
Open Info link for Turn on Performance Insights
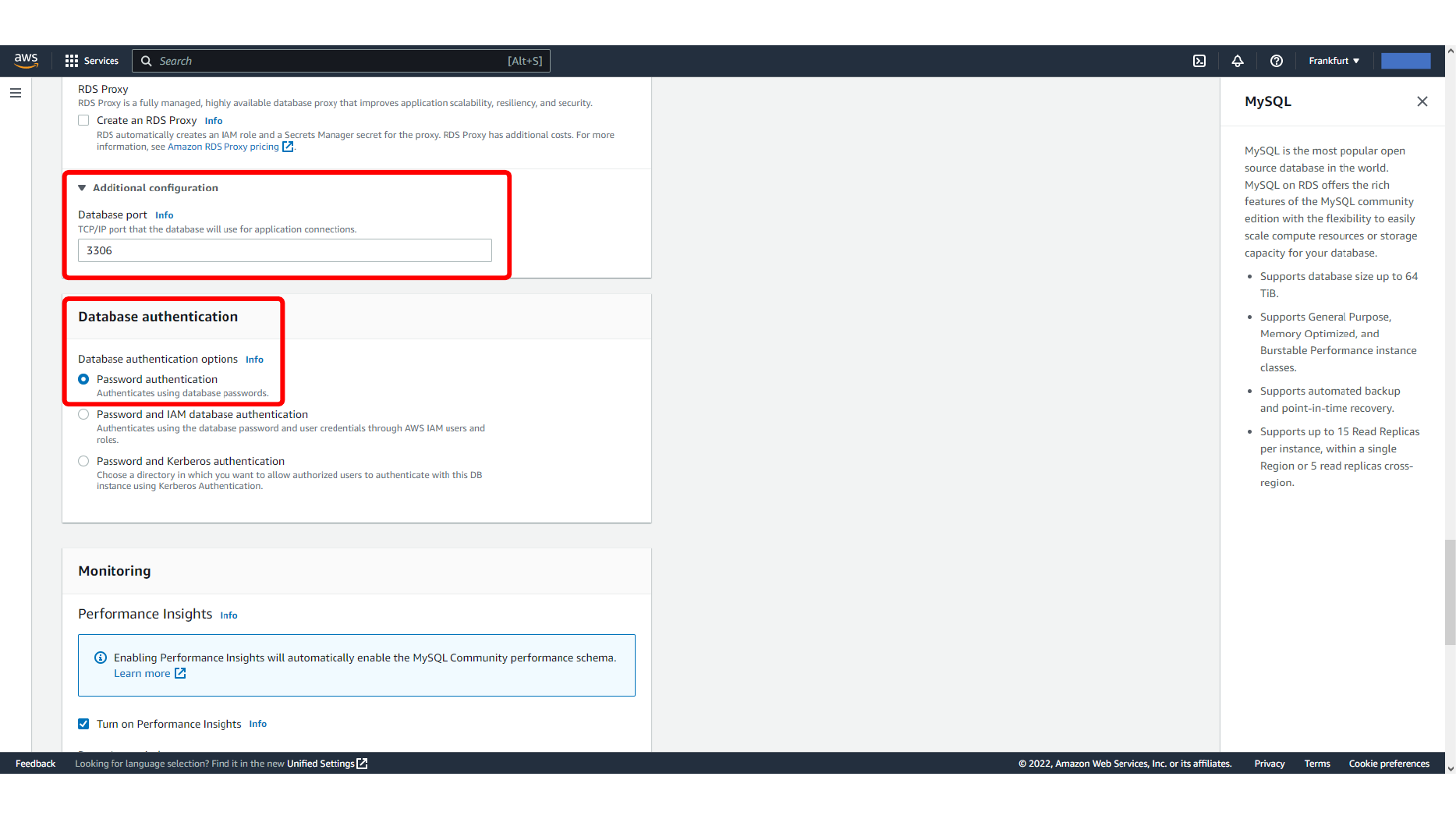(258, 724)
